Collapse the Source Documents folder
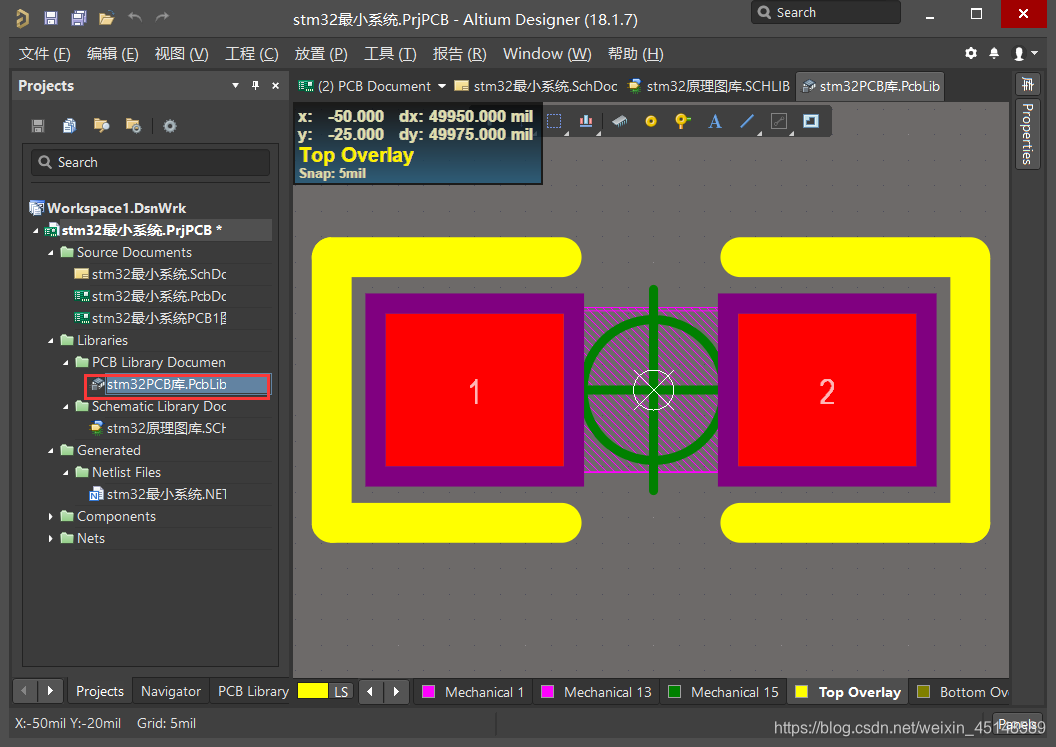Image resolution: width=1056 pixels, height=747 pixels. [x=51, y=253]
